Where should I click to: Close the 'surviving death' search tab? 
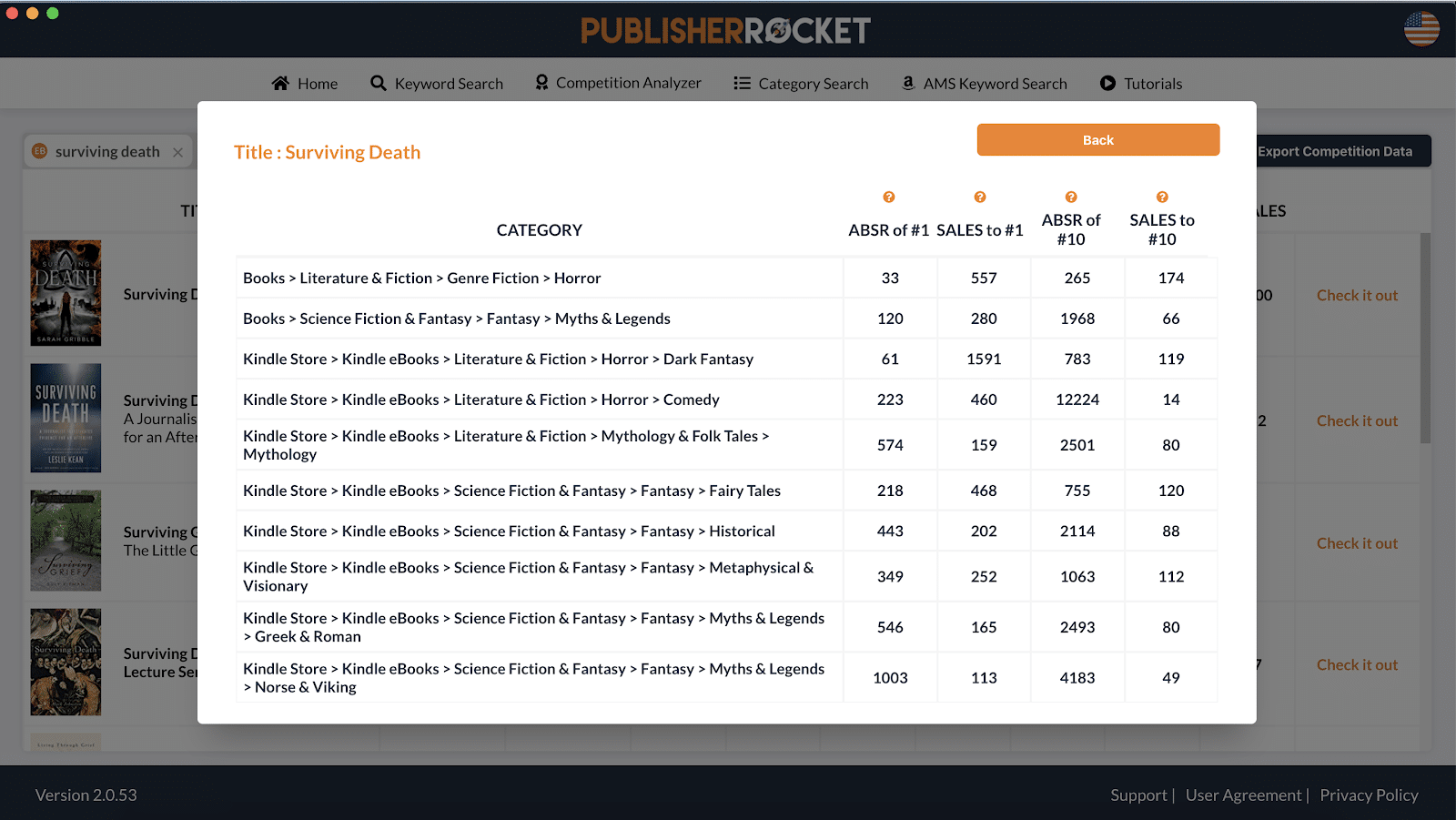tap(178, 153)
